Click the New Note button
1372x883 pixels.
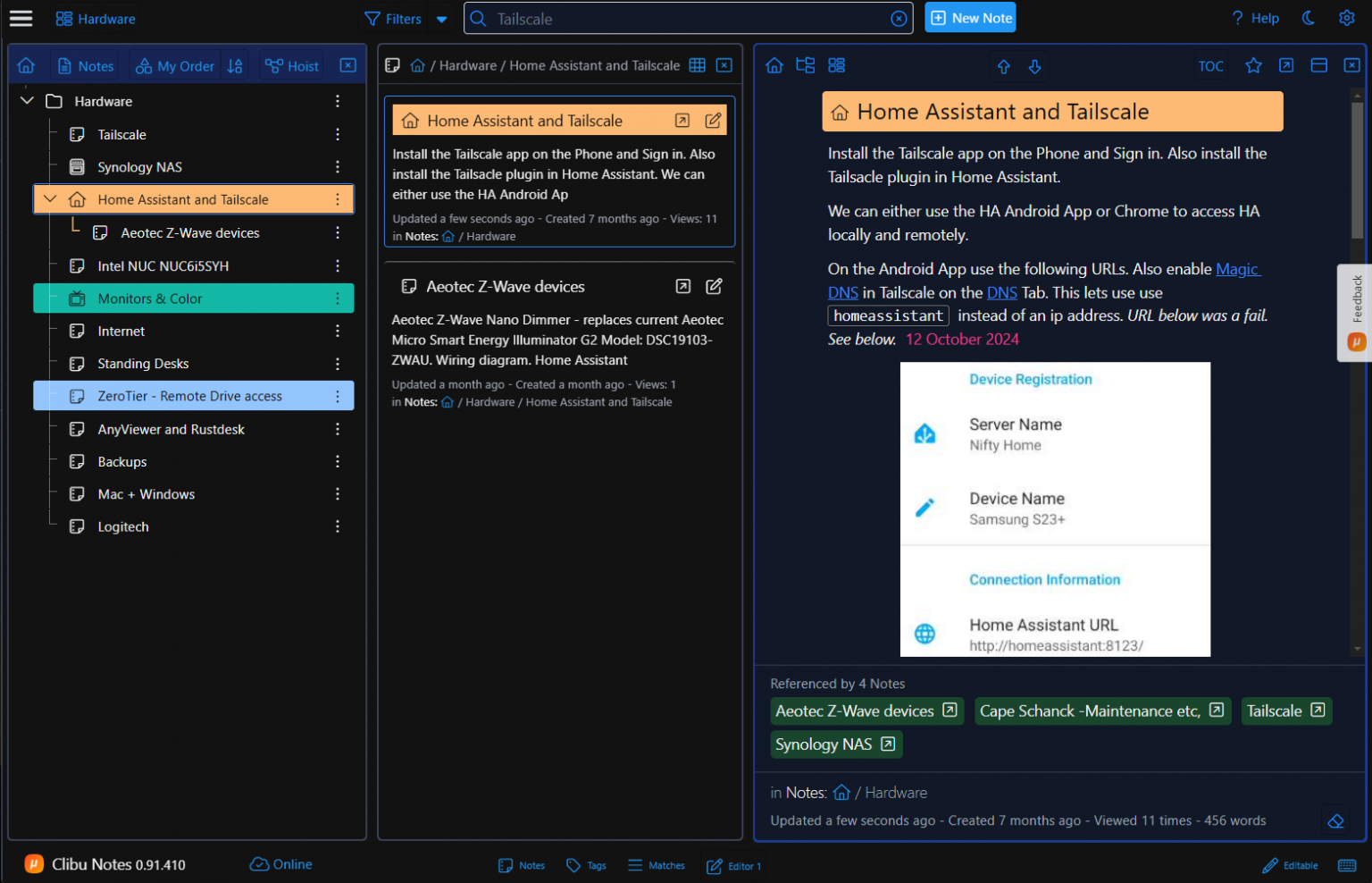(x=970, y=17)
